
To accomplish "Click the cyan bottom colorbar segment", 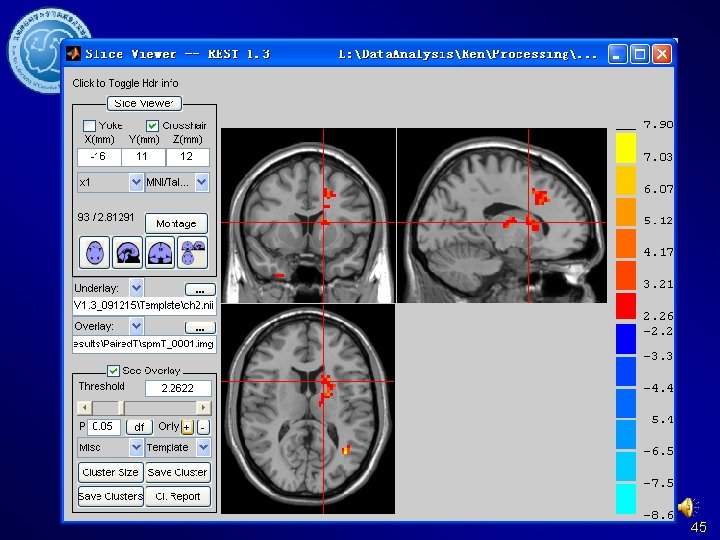I will tap(625, 499).
